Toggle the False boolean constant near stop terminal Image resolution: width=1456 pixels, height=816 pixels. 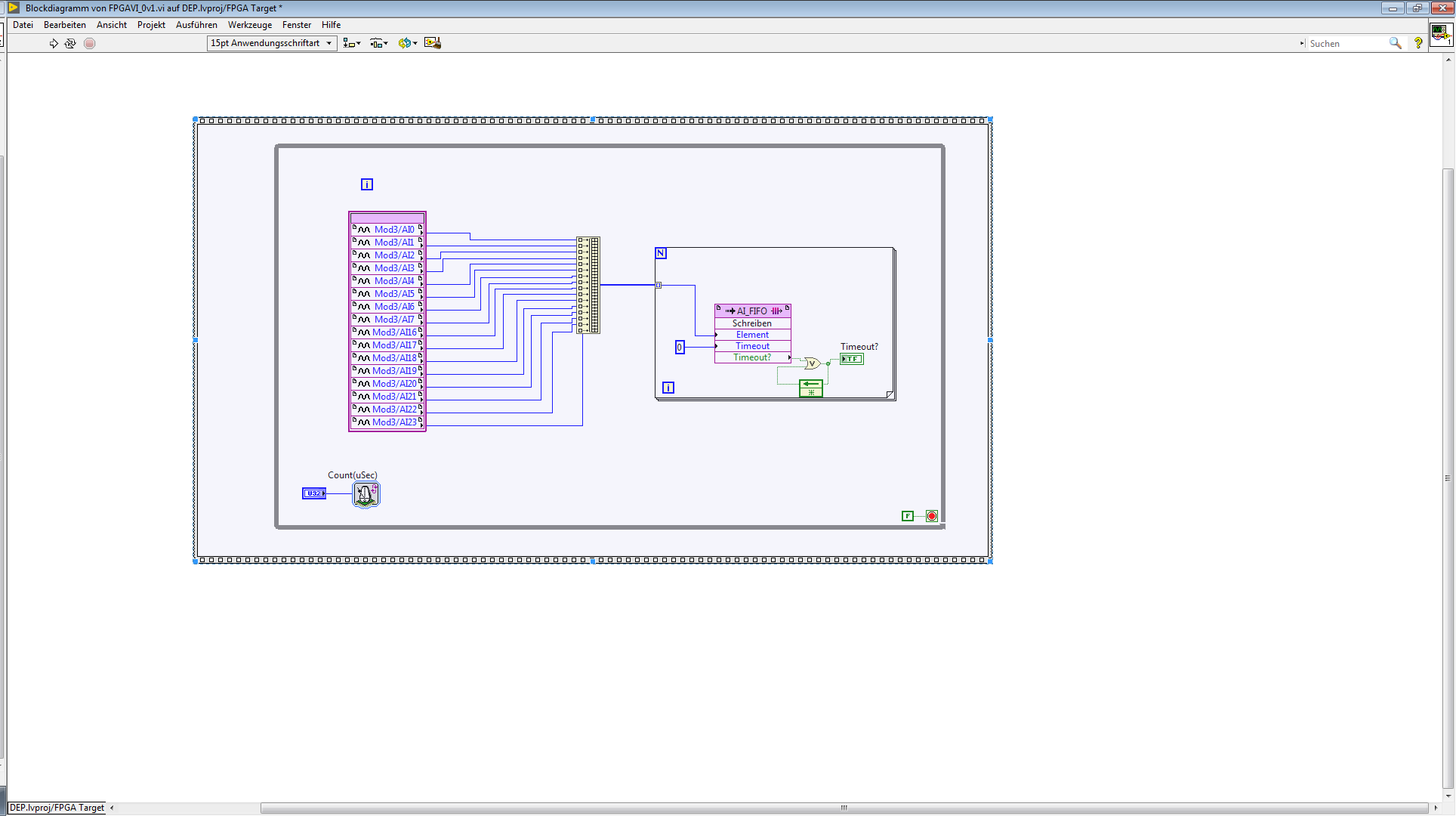pyautogui.click(x=908, y=516)
